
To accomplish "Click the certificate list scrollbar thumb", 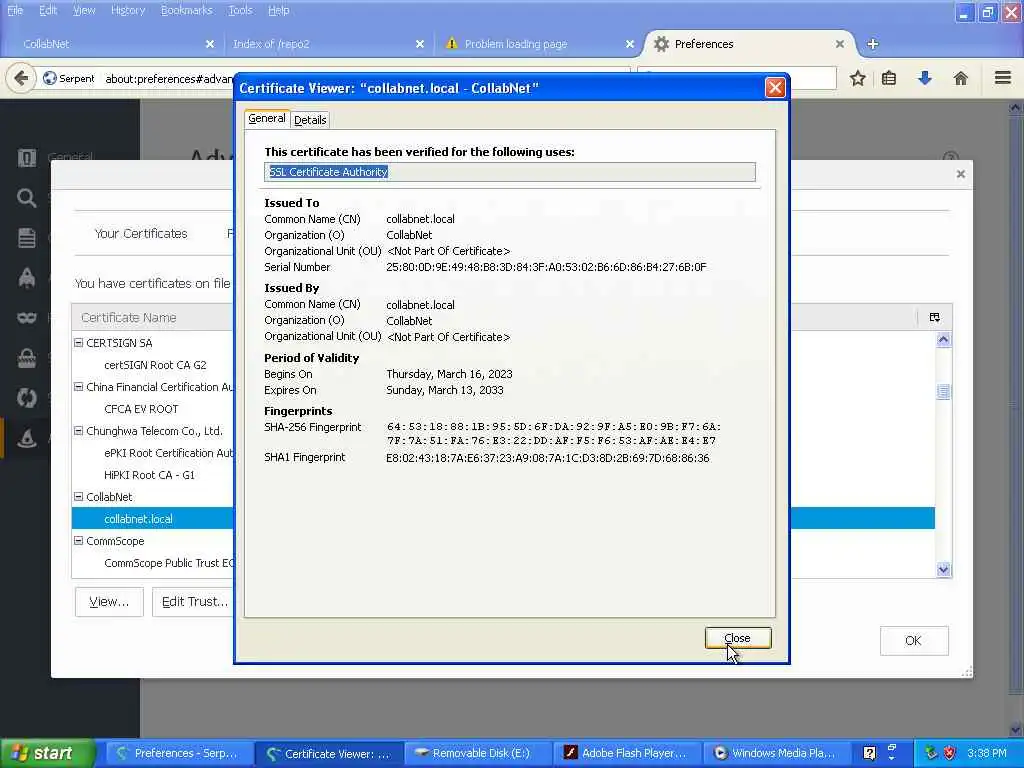I will (x=943, y=391).
